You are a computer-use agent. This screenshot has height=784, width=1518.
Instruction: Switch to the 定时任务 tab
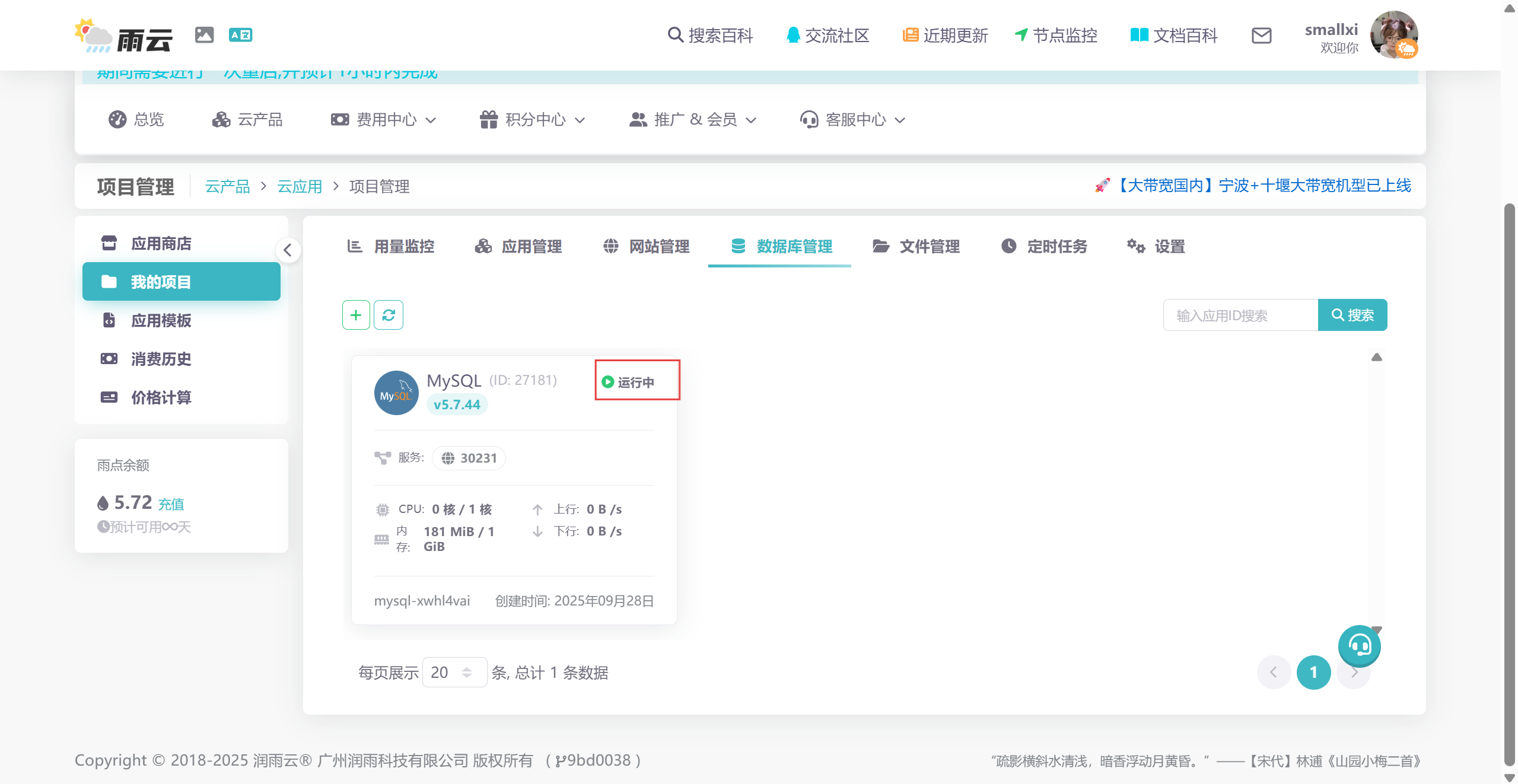click(1044, 246)
